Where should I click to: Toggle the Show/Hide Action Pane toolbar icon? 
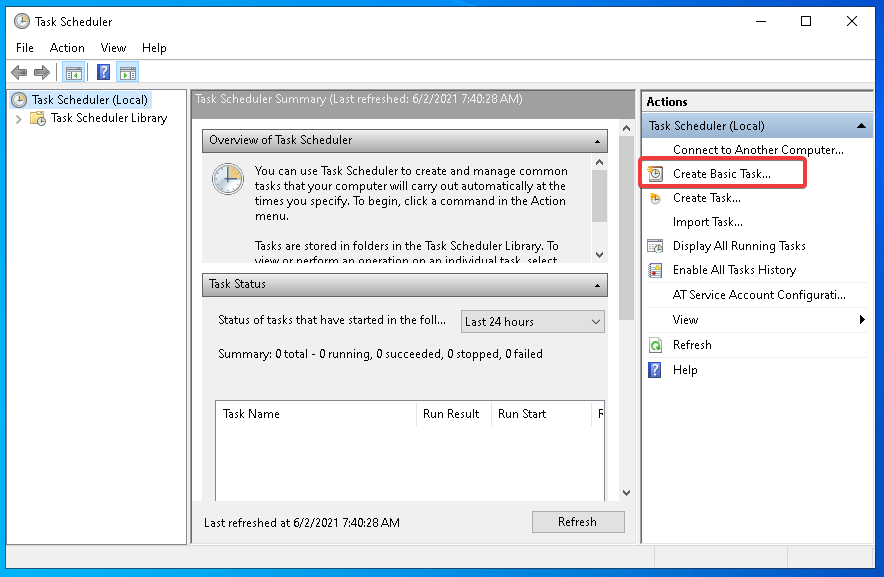point(128,72)
